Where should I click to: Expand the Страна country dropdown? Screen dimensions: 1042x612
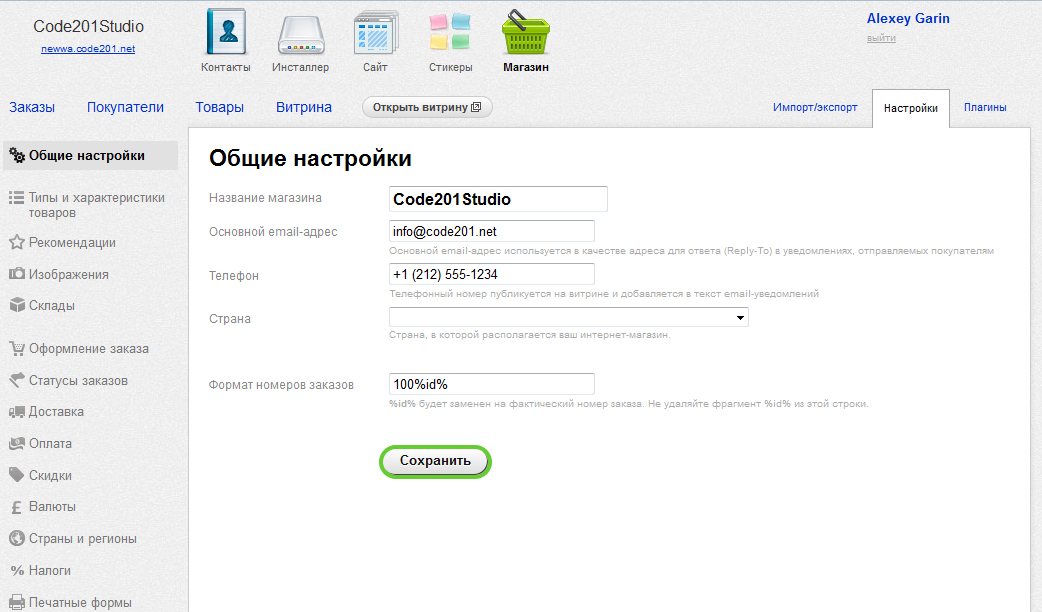568,317
